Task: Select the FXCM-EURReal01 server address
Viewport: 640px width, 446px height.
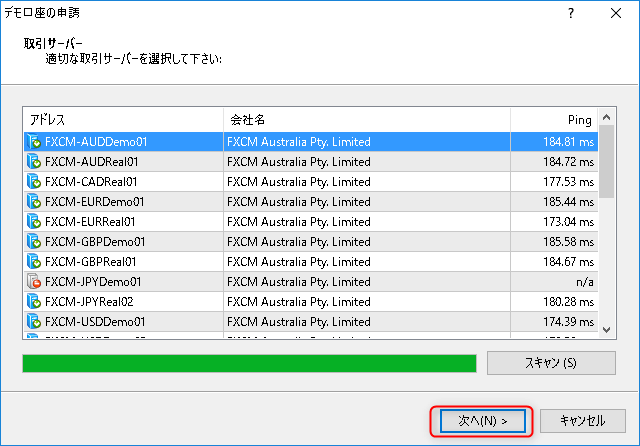Action: [x=90, y=222]
